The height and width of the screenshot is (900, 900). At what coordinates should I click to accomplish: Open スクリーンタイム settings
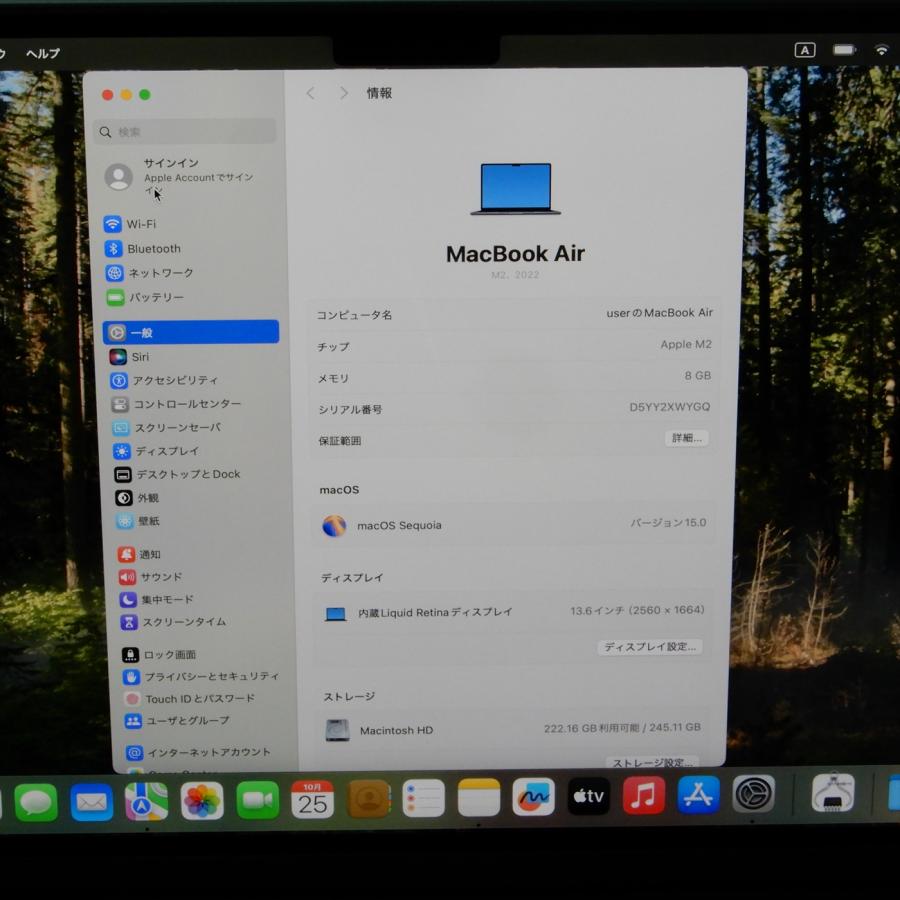(x=173, y=622)
